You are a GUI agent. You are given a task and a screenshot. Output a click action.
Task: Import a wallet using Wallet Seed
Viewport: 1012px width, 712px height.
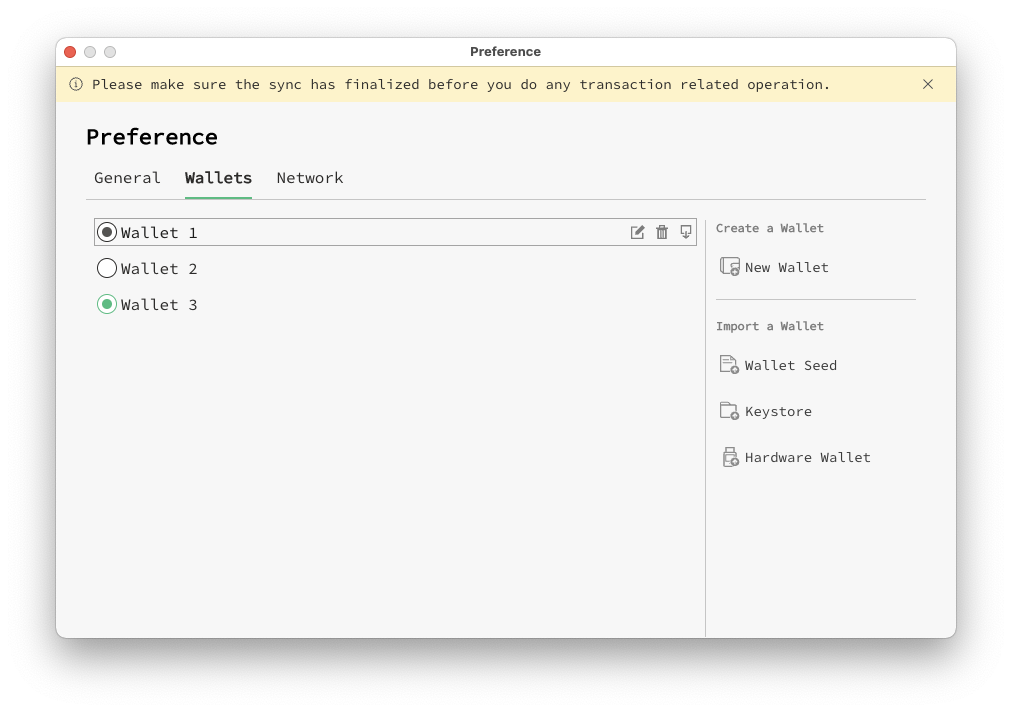click(x=790, y=365)
